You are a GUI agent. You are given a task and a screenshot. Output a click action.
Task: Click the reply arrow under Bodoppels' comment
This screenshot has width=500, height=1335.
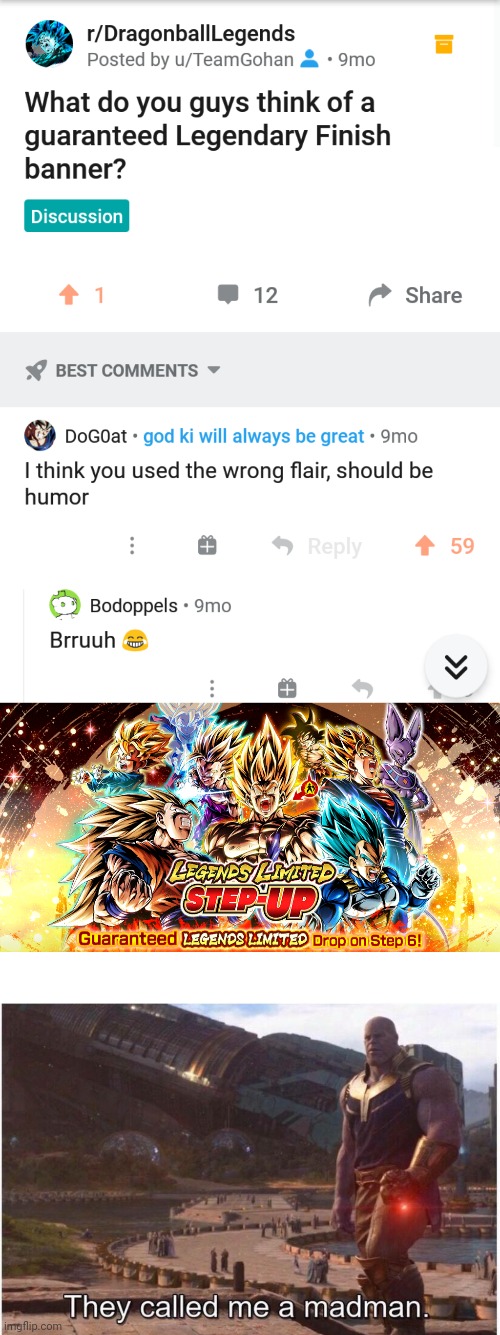tap(362, 688)
